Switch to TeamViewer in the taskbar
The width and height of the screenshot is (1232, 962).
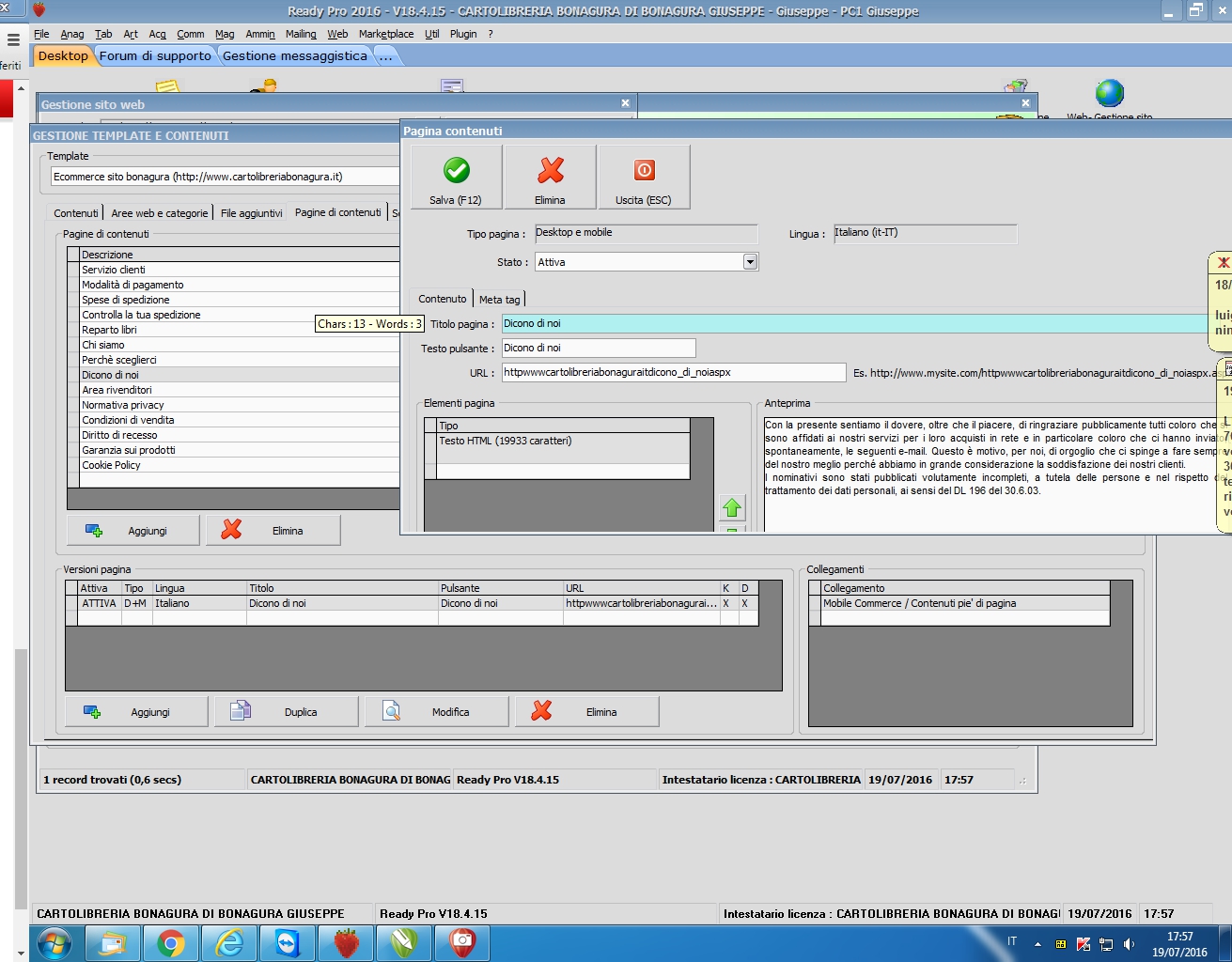[x=287, y=943]
